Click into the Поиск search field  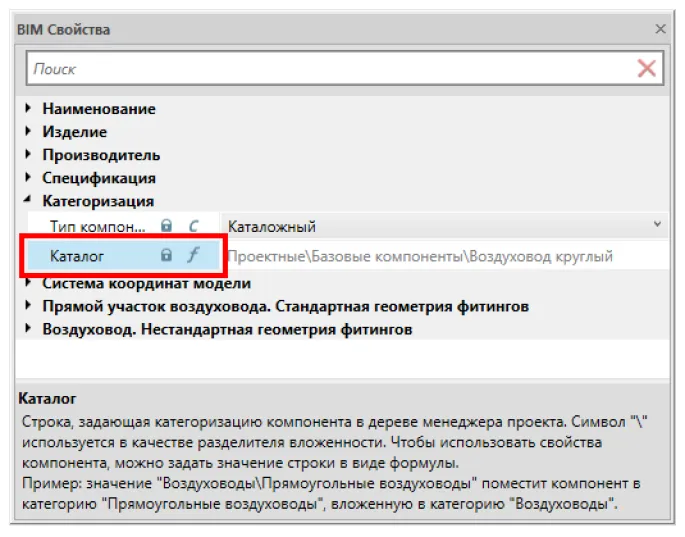[x=330, y=69]
